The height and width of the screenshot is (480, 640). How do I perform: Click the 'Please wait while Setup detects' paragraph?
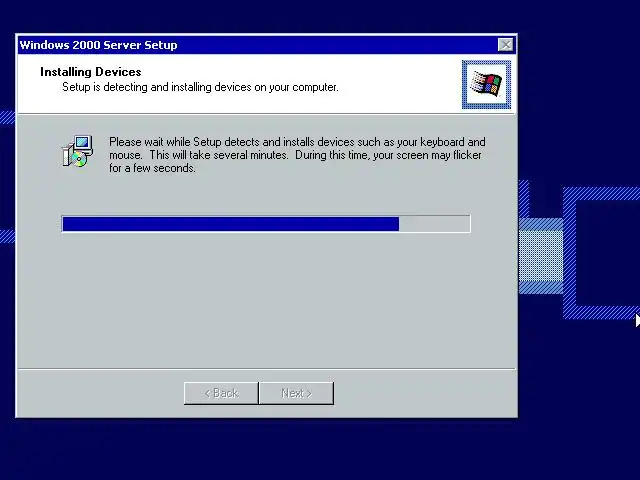(x=297, y=155)
